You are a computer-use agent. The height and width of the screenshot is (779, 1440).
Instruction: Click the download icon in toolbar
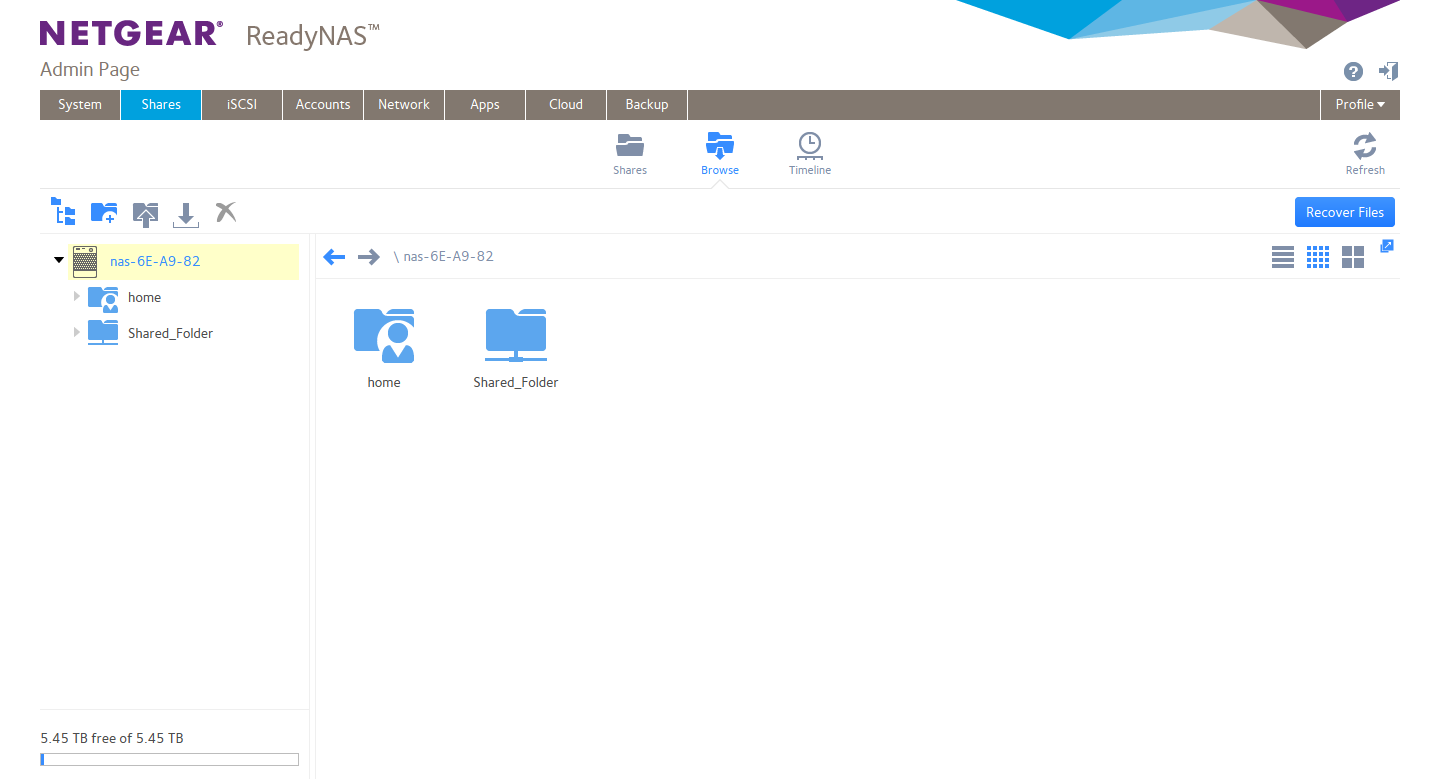coord(186,213)
